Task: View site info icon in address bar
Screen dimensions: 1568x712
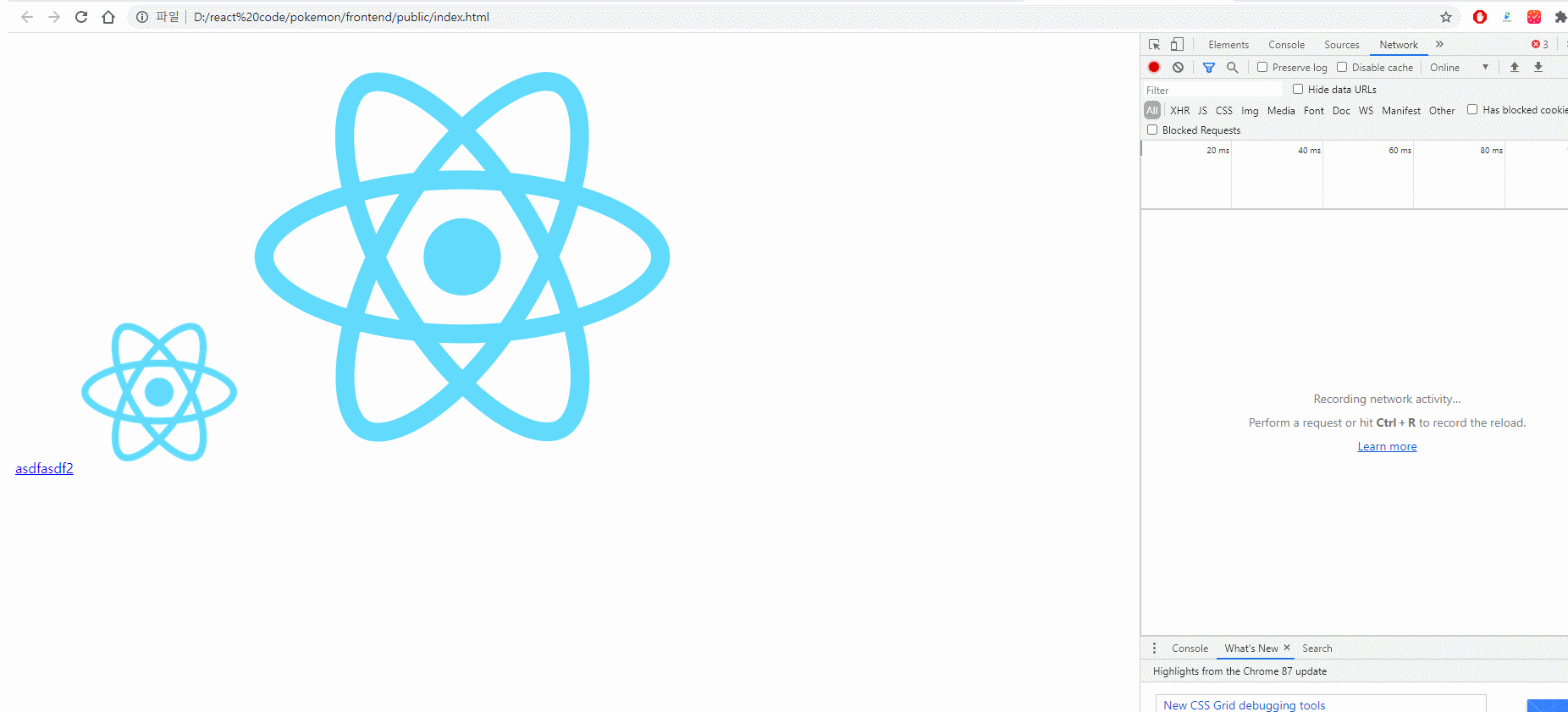Action: point(142,17)
